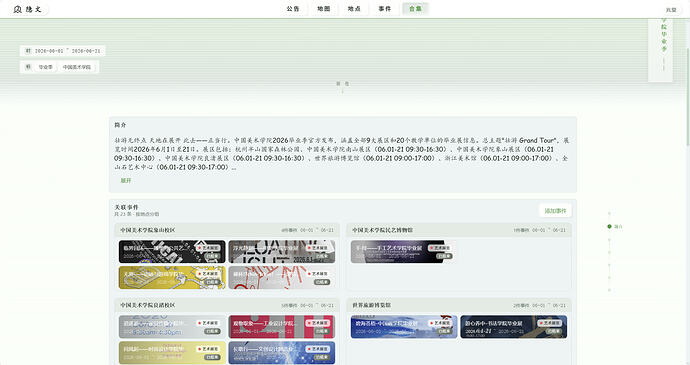690x365 pixels.
Task: Open the 世界旅游博览馆 group header
Action: (x=459, y=305)
